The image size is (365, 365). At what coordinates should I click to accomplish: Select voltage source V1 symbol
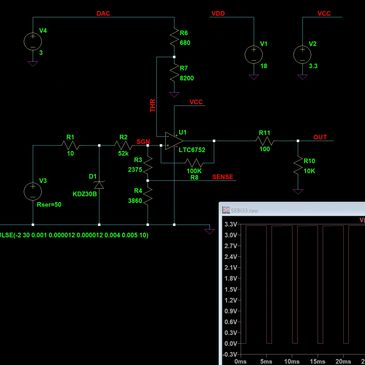253,54
